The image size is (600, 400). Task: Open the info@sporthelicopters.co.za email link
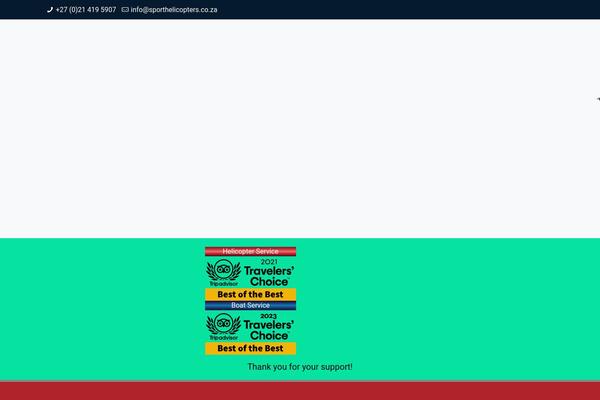[x=174, y=10]
